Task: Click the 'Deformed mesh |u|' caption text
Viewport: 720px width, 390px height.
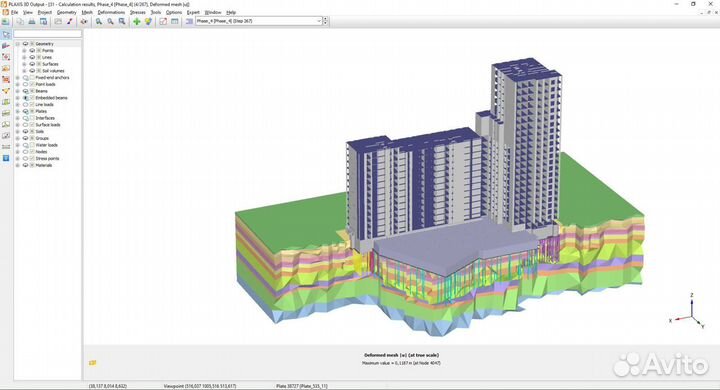Action: [402, 355]
